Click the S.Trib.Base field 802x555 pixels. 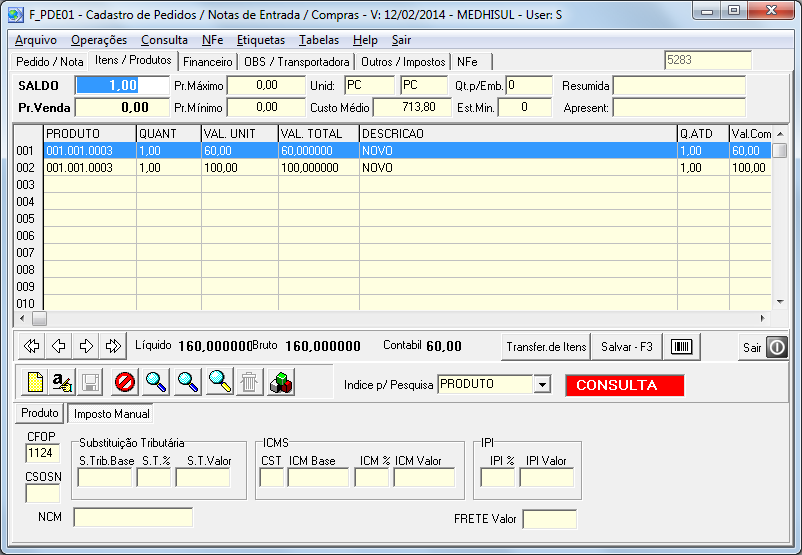[x=105, y=478]
